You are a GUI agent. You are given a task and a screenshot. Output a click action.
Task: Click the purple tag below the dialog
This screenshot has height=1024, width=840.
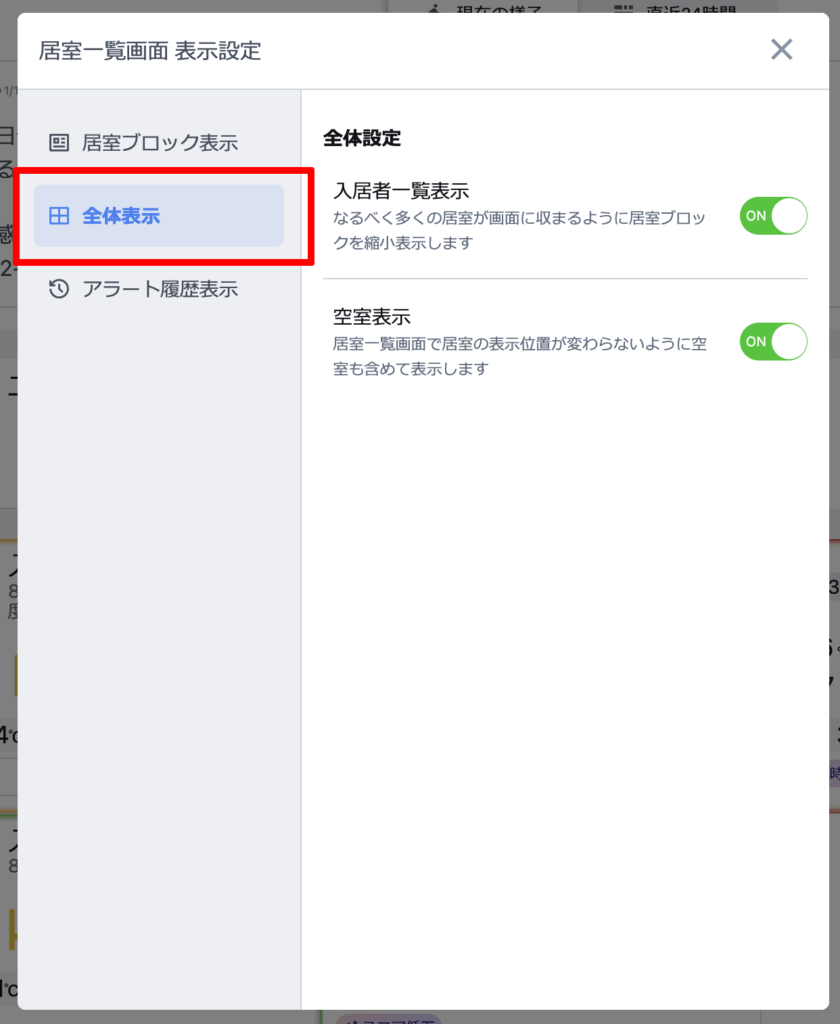389,1018
